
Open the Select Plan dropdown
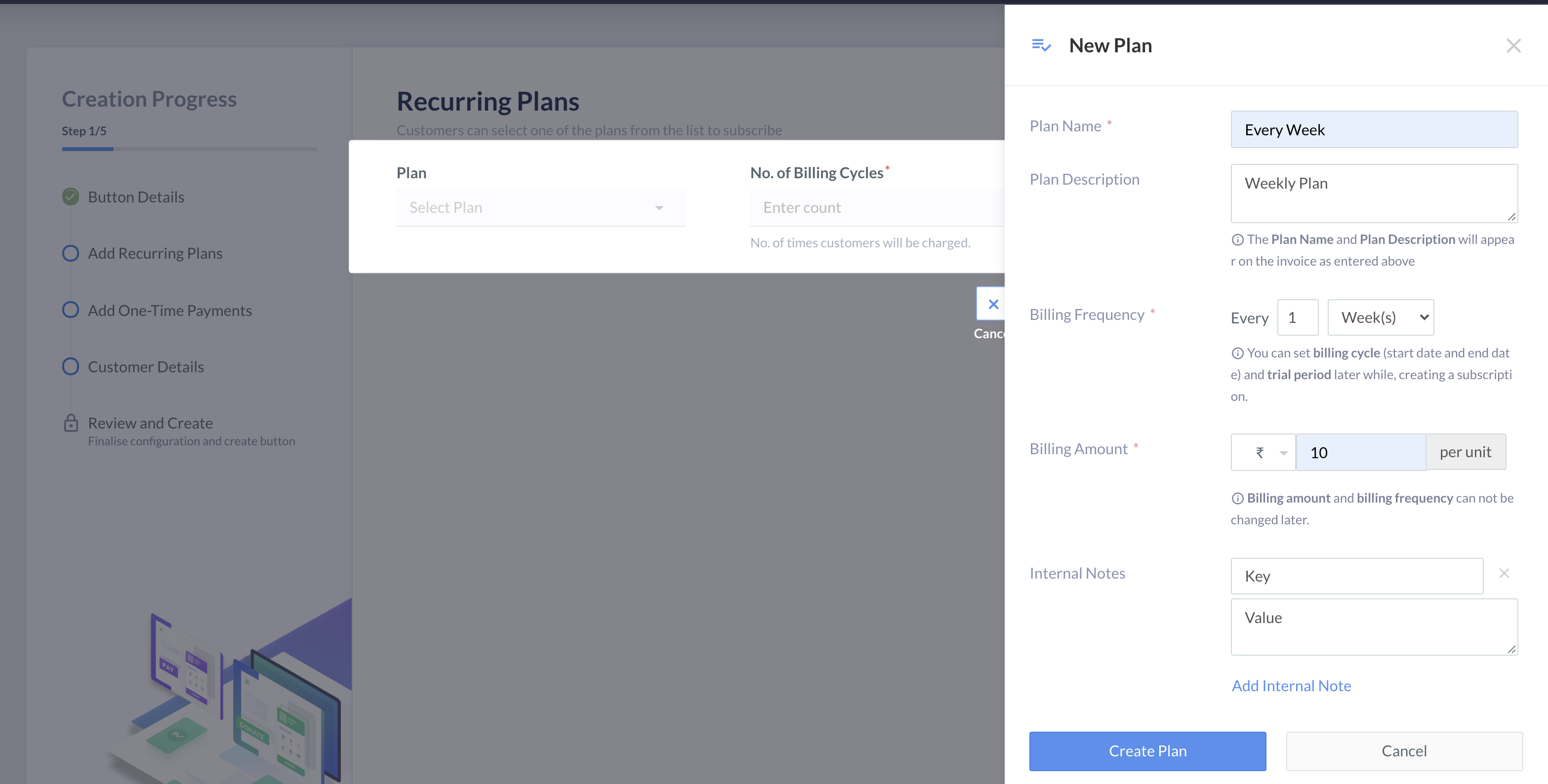coord(540,207)
